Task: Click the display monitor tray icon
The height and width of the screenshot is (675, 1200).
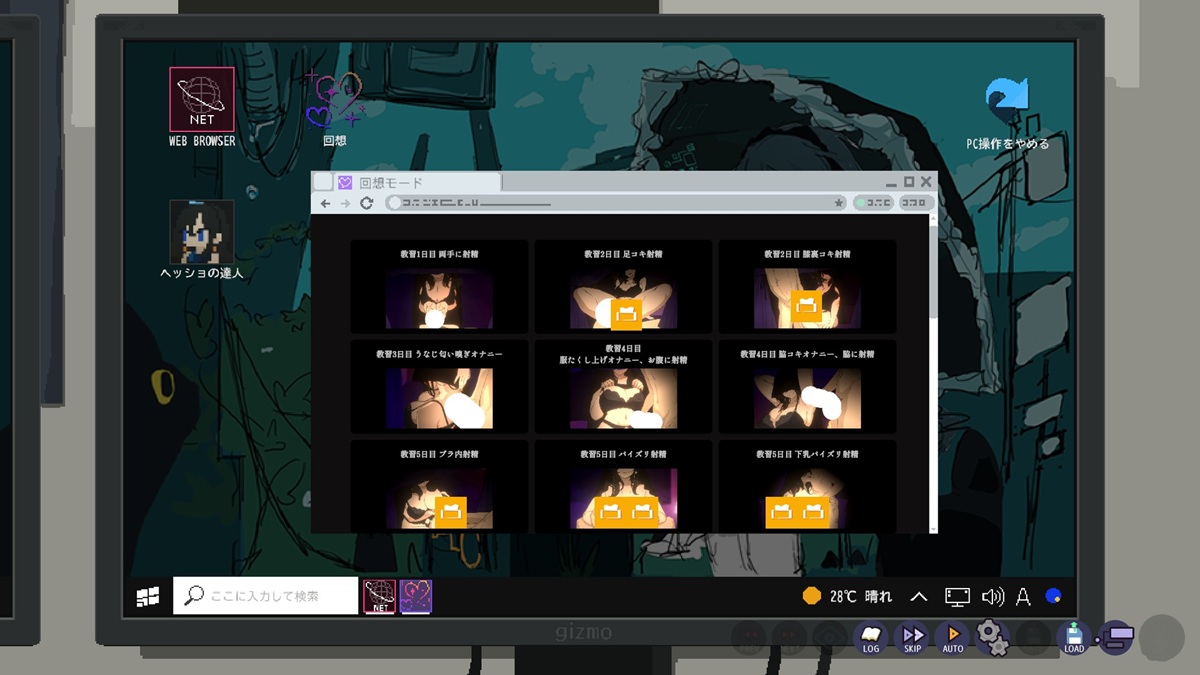Action: click(957, 597)
